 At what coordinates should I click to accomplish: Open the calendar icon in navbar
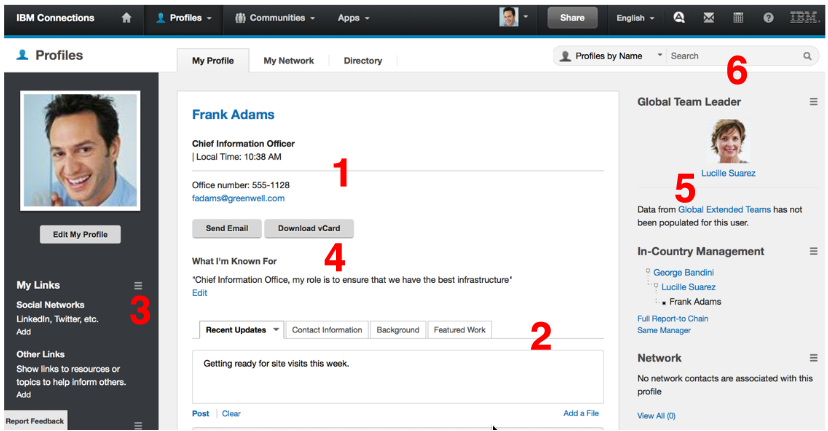tap(738, 18)
